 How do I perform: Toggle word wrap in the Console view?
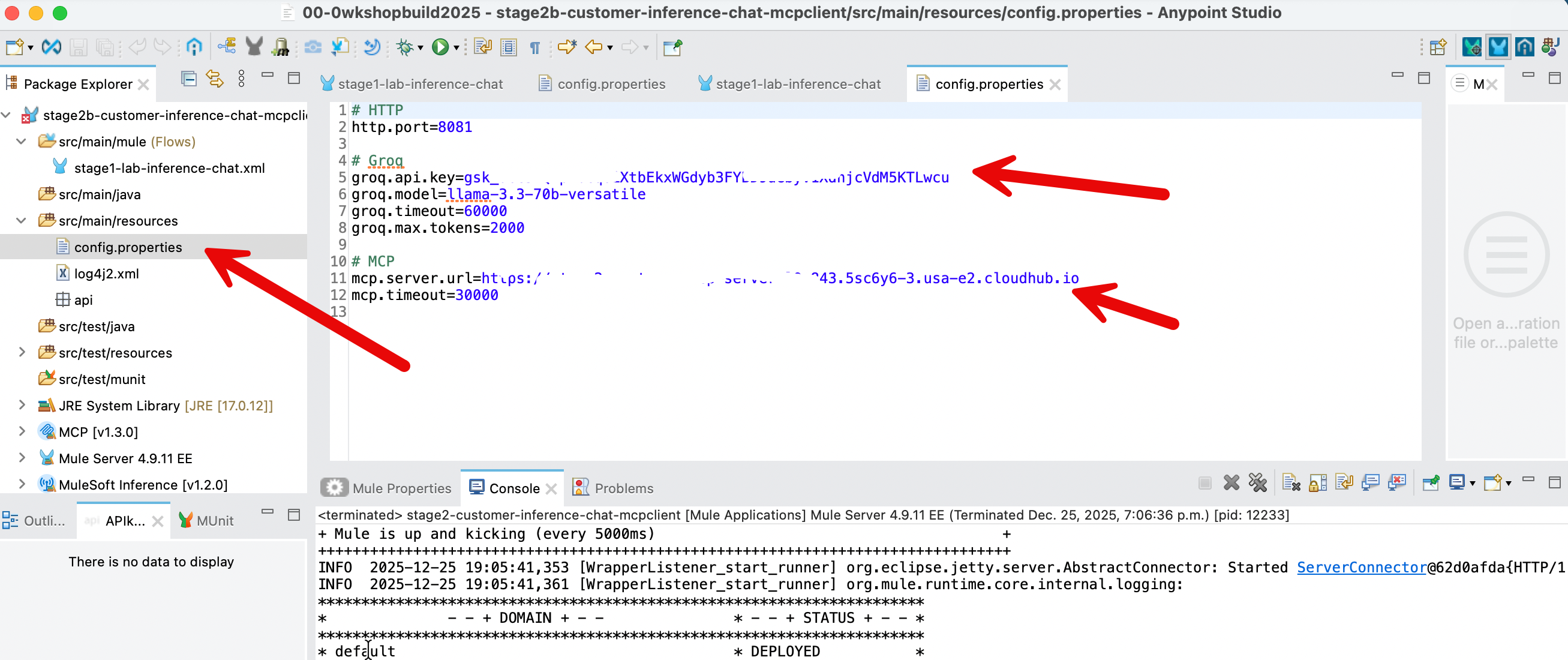click(x=1345, y=482)
